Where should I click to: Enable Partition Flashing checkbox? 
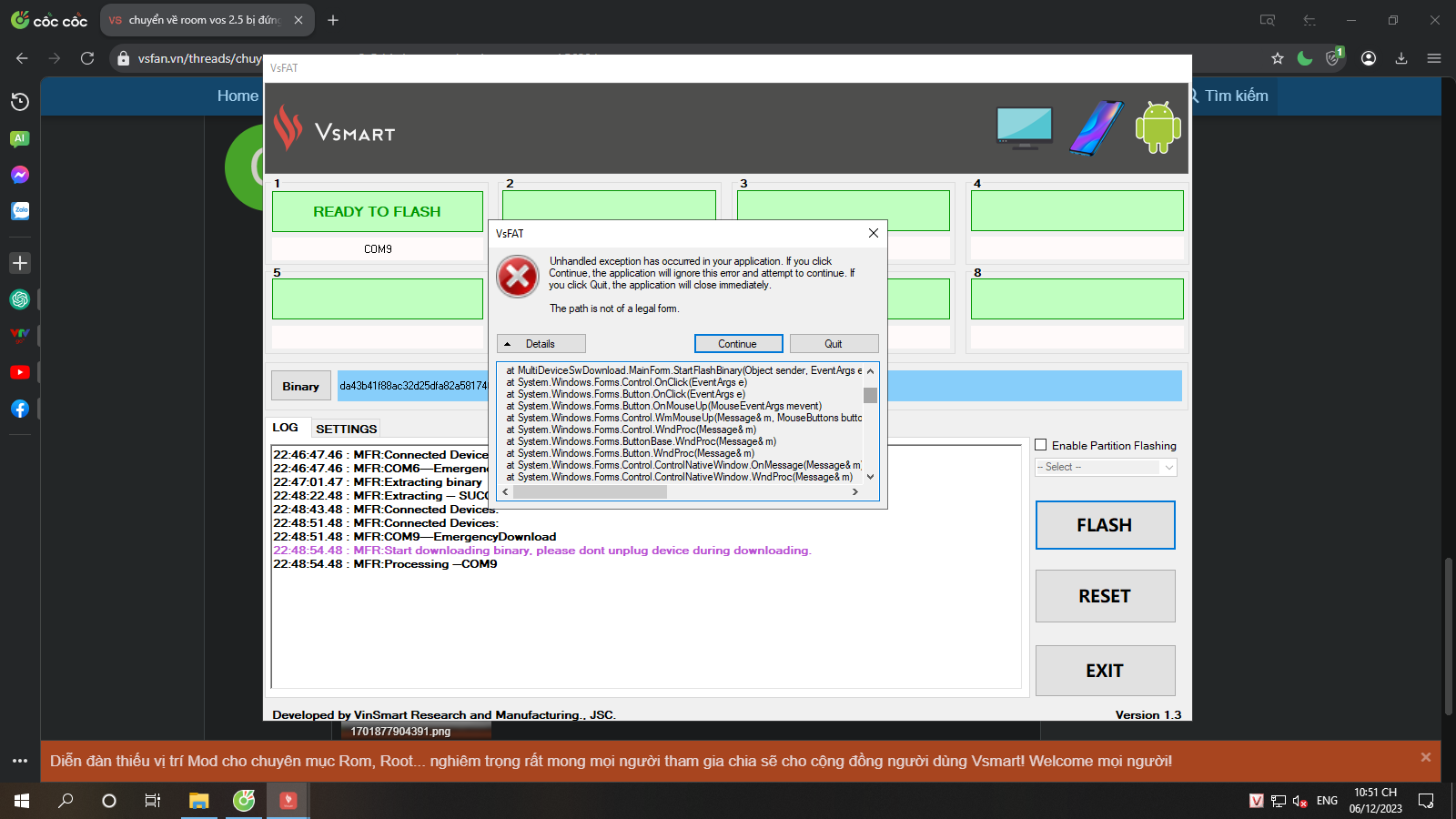(x=1041, y=445)
